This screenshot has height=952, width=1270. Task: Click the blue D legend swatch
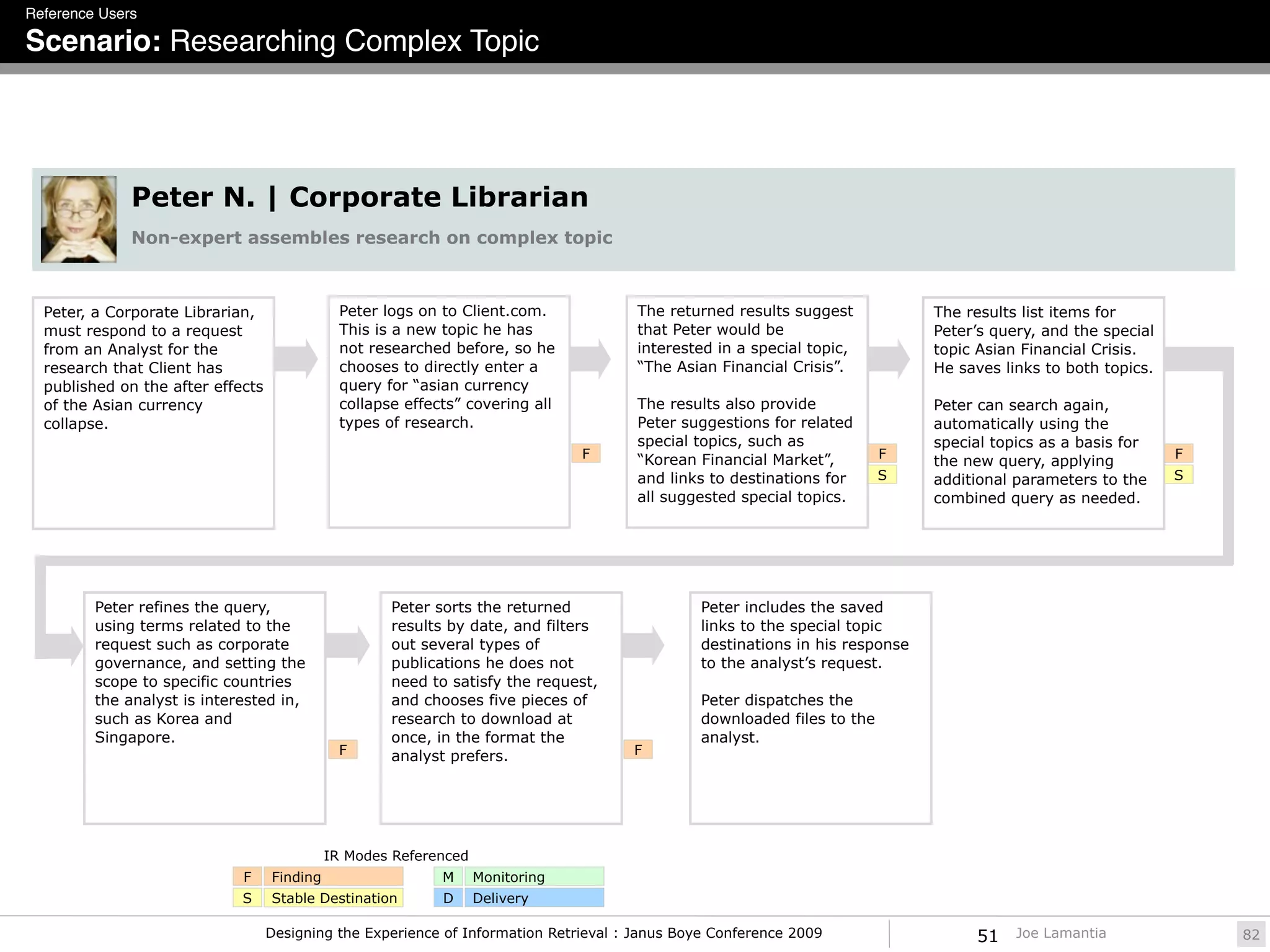(x=448, y=897)
